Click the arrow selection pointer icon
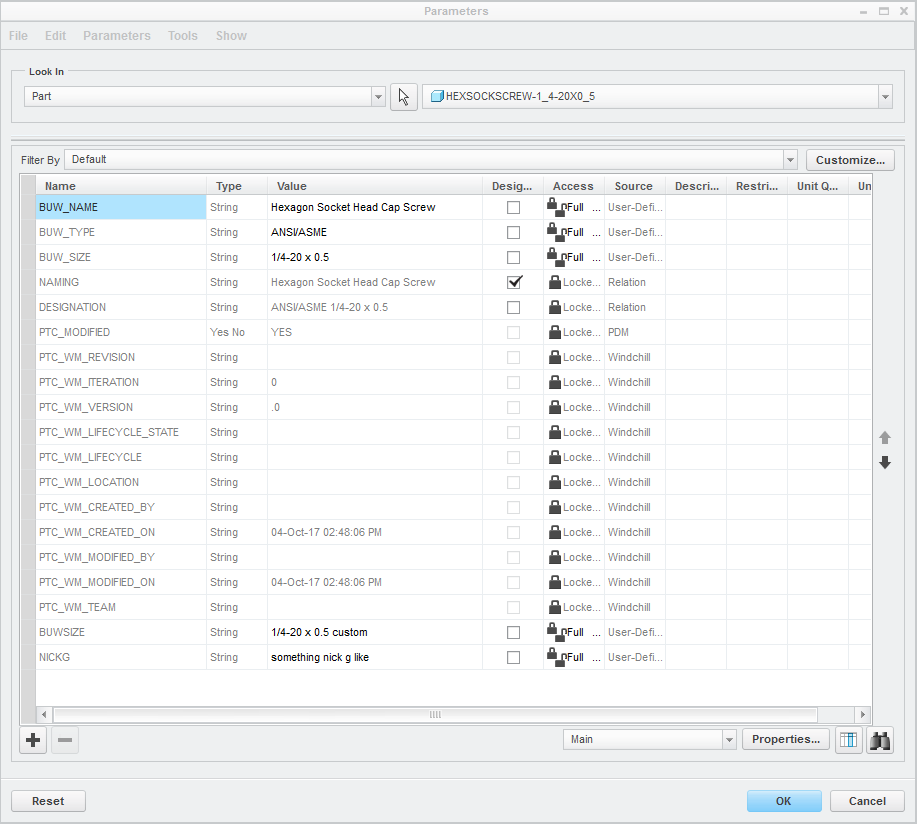 click(404, 97)
